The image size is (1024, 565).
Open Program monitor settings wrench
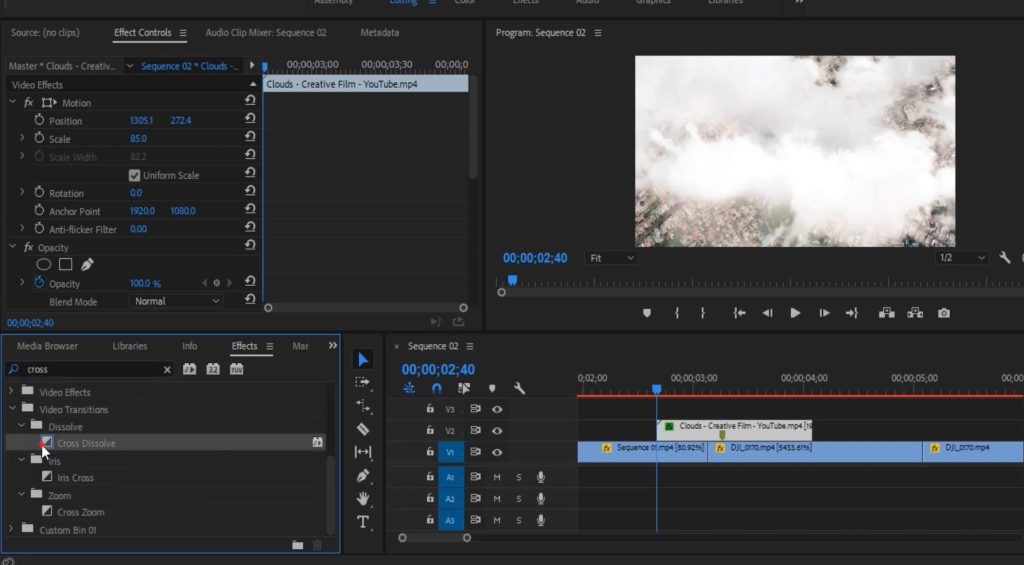(1004, 257)
